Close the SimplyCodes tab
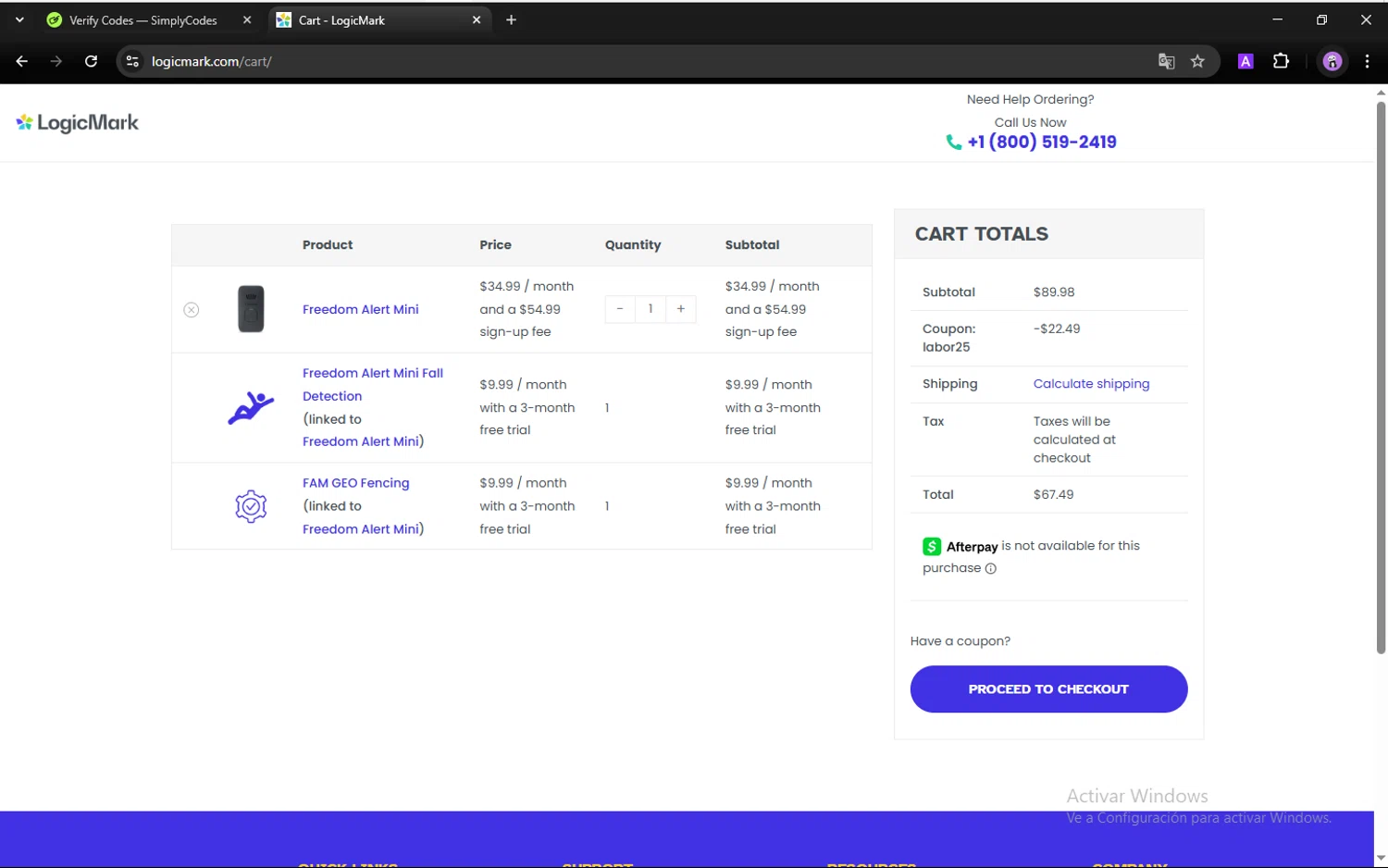 (x=247, y=20)
